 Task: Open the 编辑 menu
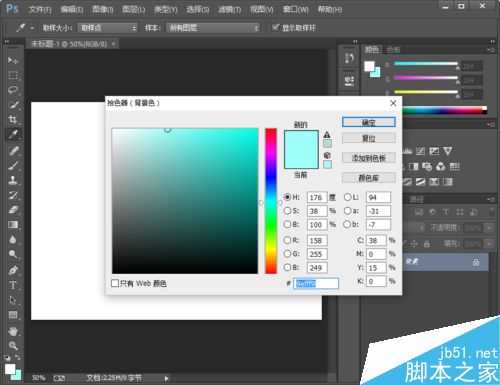click(x=72, y=10)
